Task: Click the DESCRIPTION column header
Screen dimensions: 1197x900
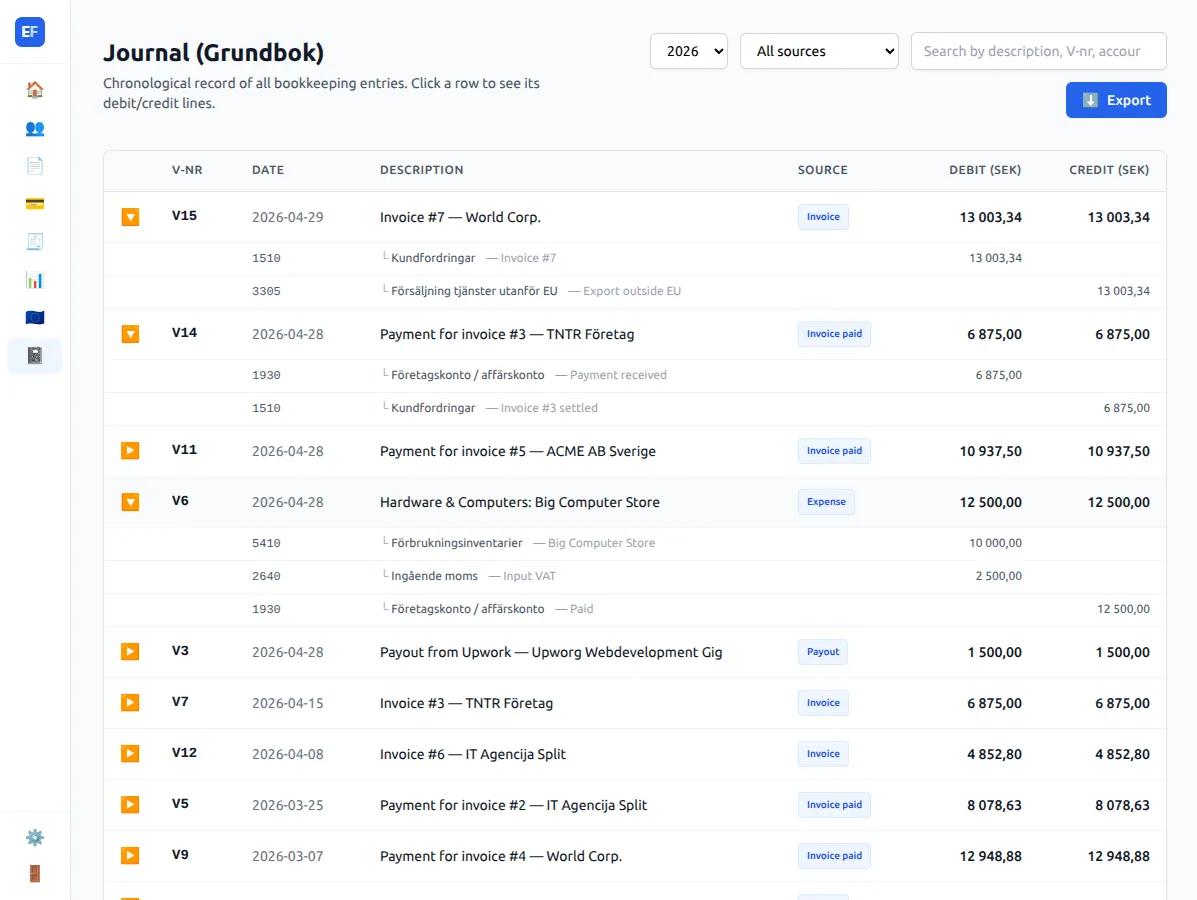Action: pos(421,170)
